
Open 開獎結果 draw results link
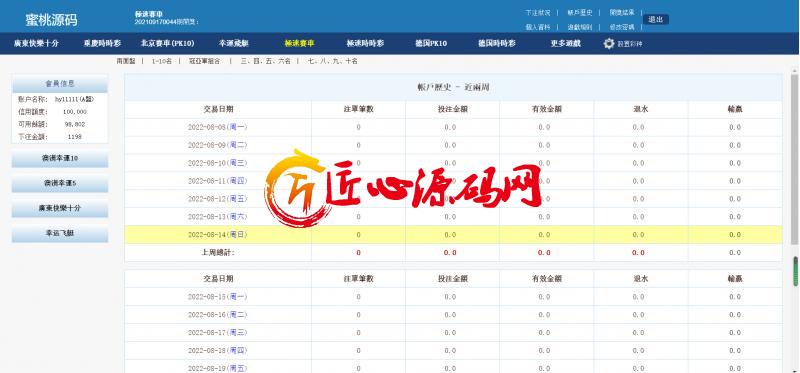click(x=622, y=12)
